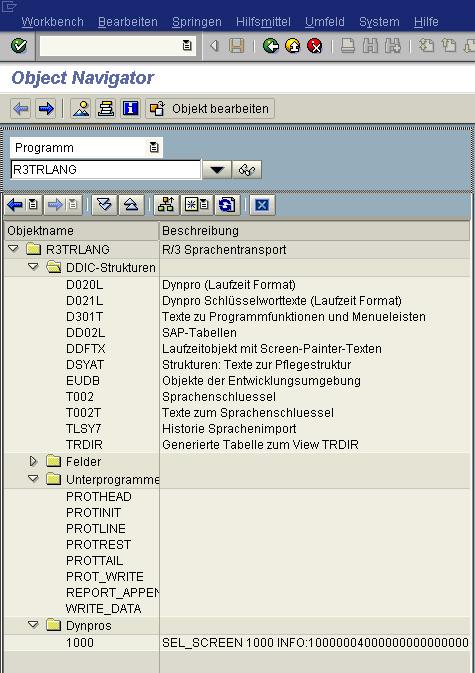Select the D020L structure
The height and width of the screenshot is (673, 475).
point(85,285)
